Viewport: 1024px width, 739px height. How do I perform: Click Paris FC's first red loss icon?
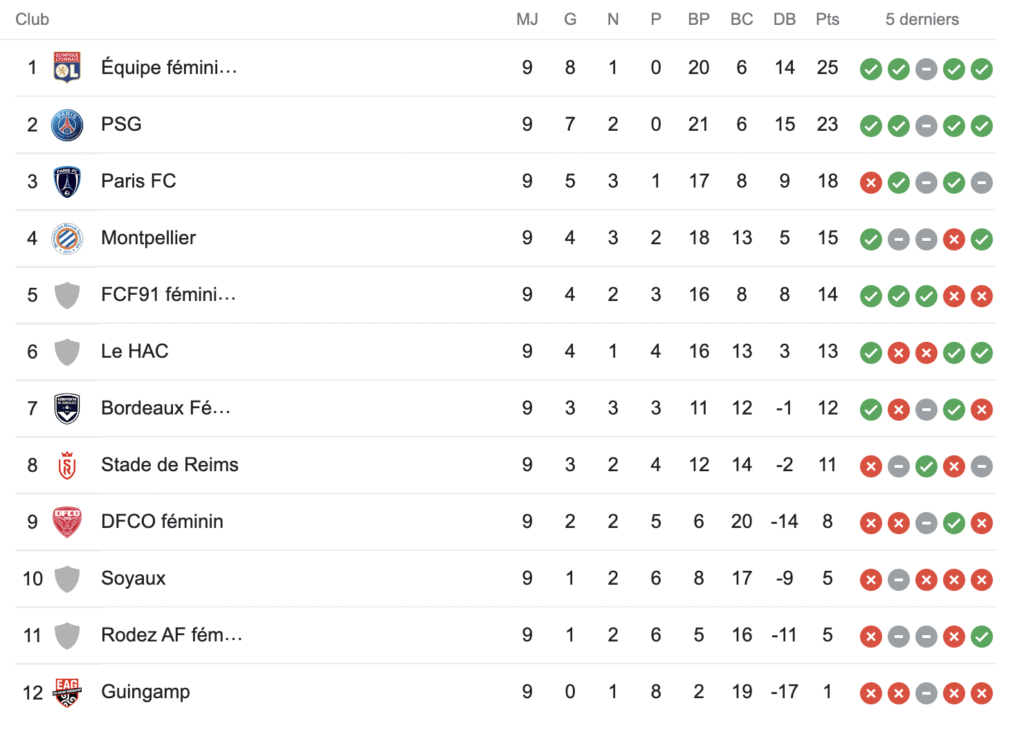[871, 183]
